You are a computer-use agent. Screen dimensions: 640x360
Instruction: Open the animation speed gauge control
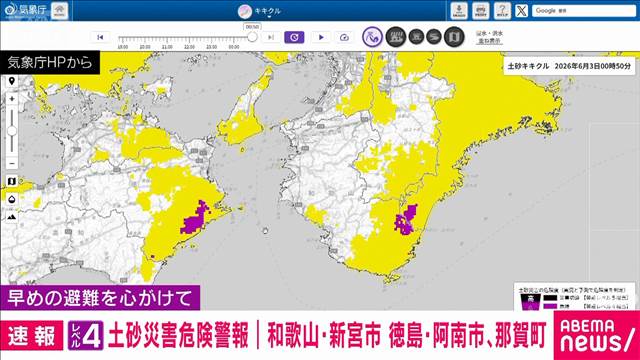coord(344,37)
